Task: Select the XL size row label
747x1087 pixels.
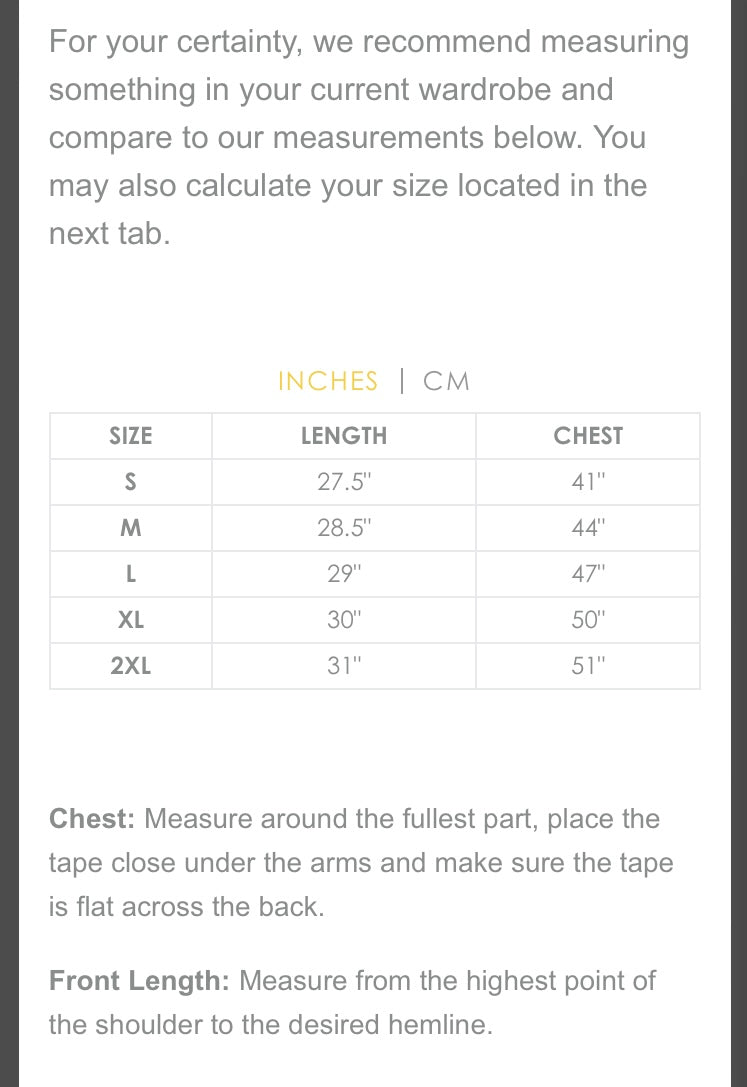Action: (x=131, y=620)
